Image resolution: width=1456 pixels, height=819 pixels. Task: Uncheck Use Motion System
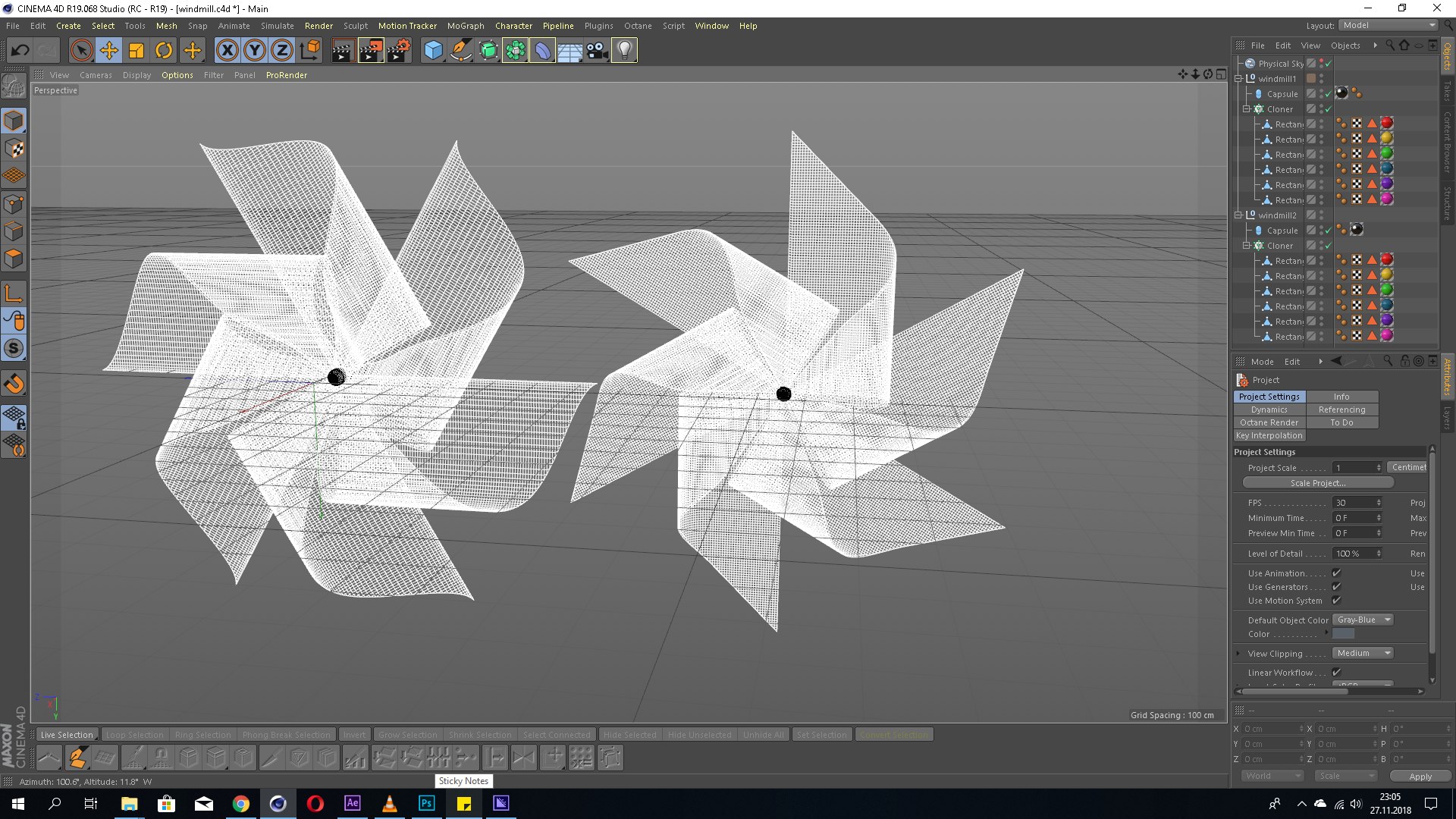[1336, 601]
